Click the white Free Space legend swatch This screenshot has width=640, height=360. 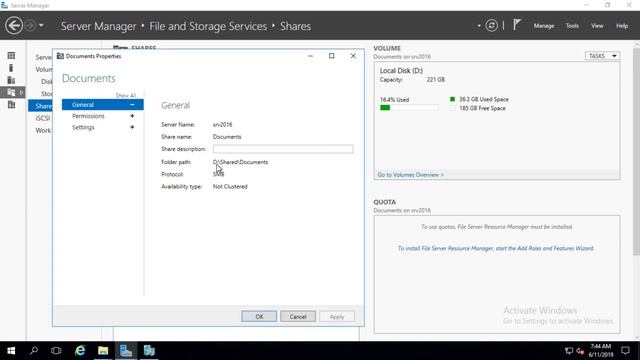(452, 108)
